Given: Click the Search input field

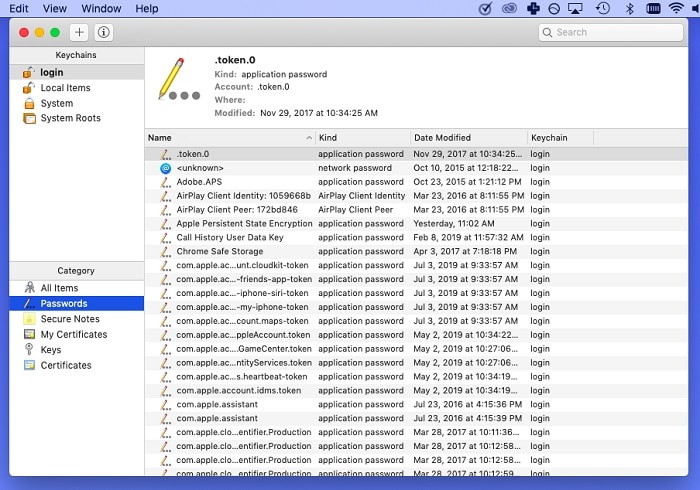Looking at the screenshot, I should tap(611, 32).
